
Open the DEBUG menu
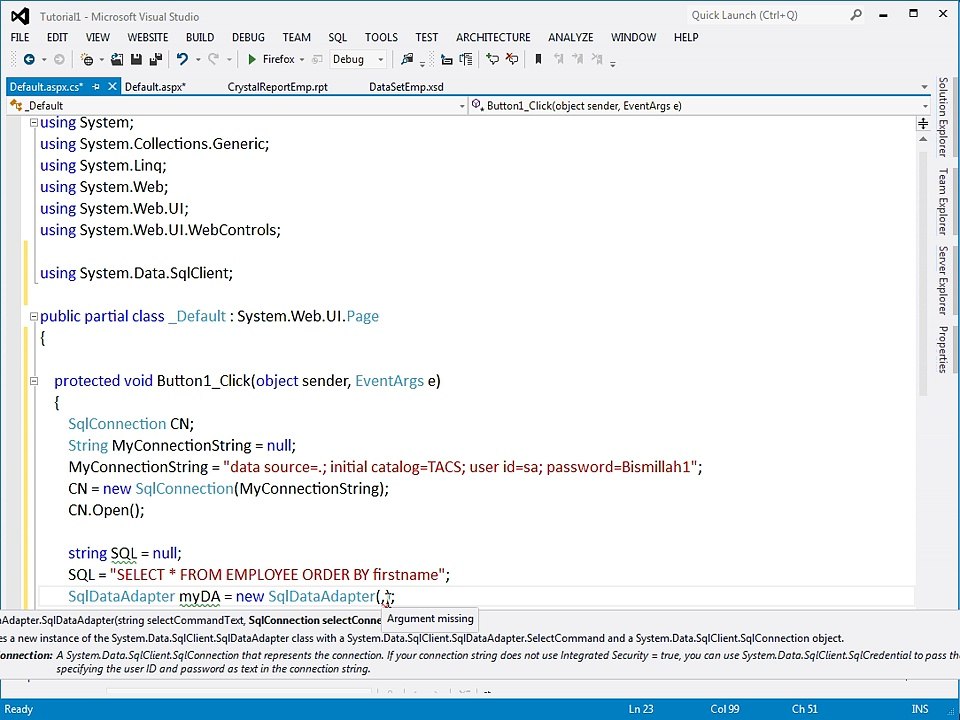coord(248,37)
